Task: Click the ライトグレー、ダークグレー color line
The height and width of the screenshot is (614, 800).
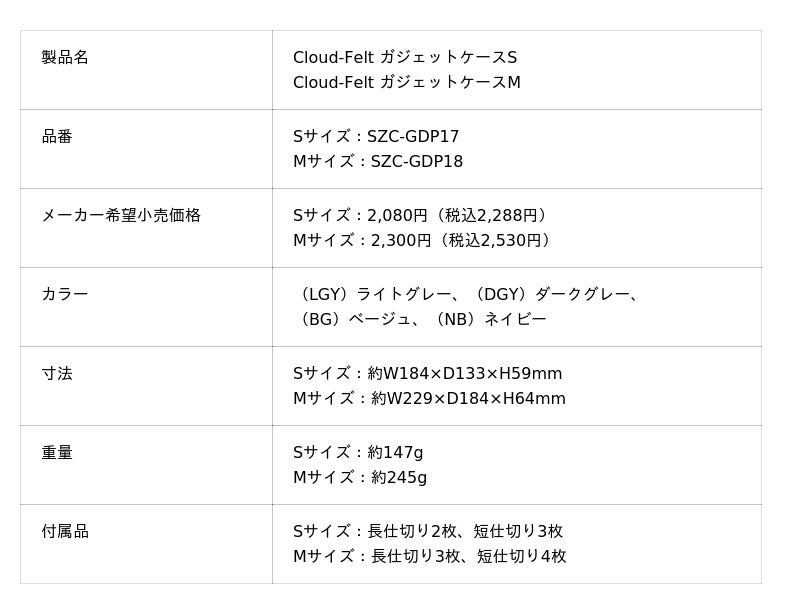Action: 468,294
